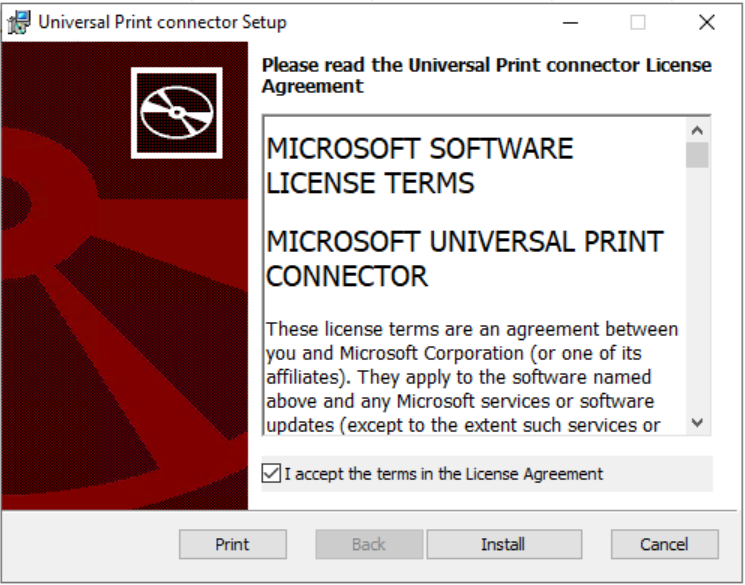Click the disabled Back button
Image resolution: width=745 pixels, height=585 pixels.
[368, 544]
